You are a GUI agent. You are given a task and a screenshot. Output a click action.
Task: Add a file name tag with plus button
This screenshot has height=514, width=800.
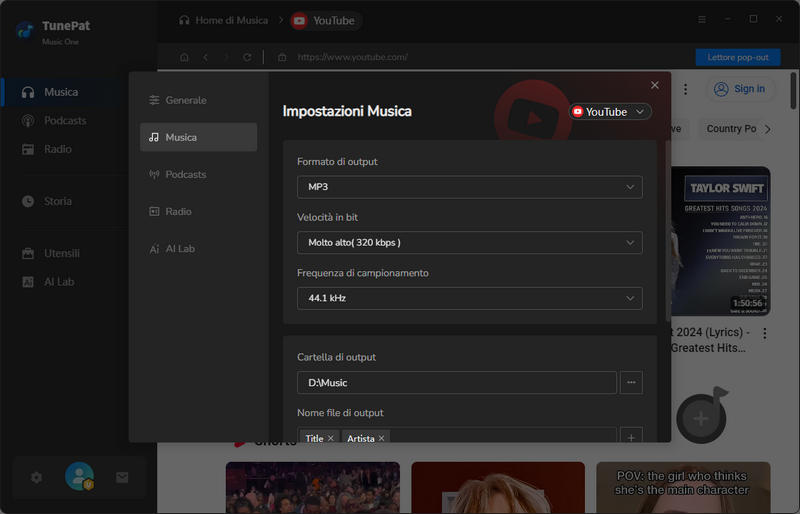631,437
